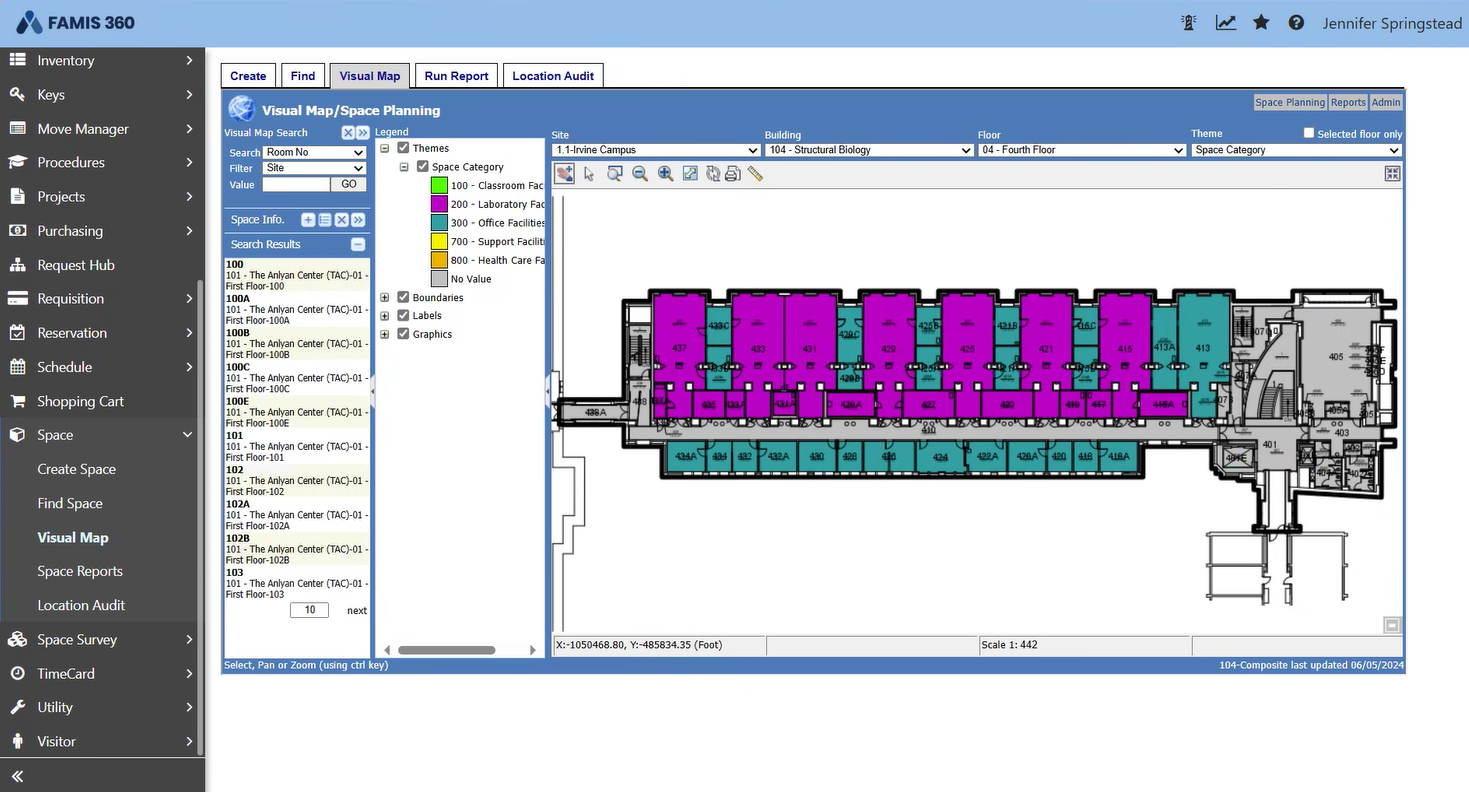Click the GO search button
Viewport: 1469px width, 792px height.
pyautogui.click(x=348, y=184)
